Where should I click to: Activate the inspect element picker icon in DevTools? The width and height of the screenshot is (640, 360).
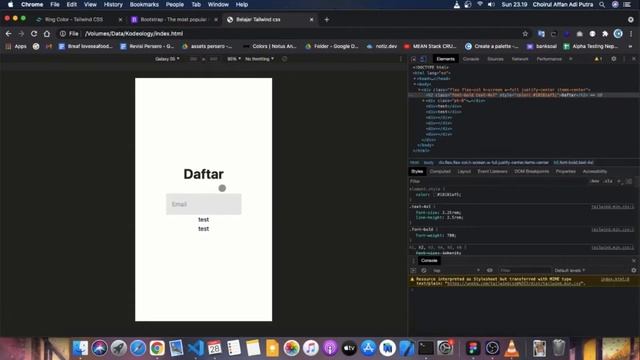click(x=414, y=59)
